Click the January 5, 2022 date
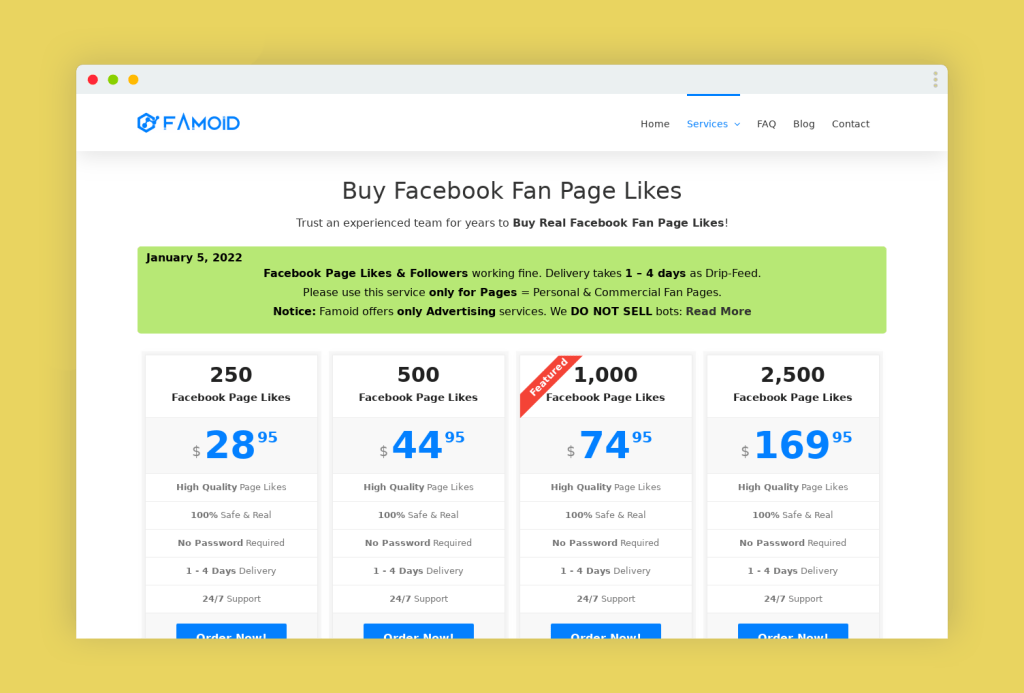 coord(194,257)
